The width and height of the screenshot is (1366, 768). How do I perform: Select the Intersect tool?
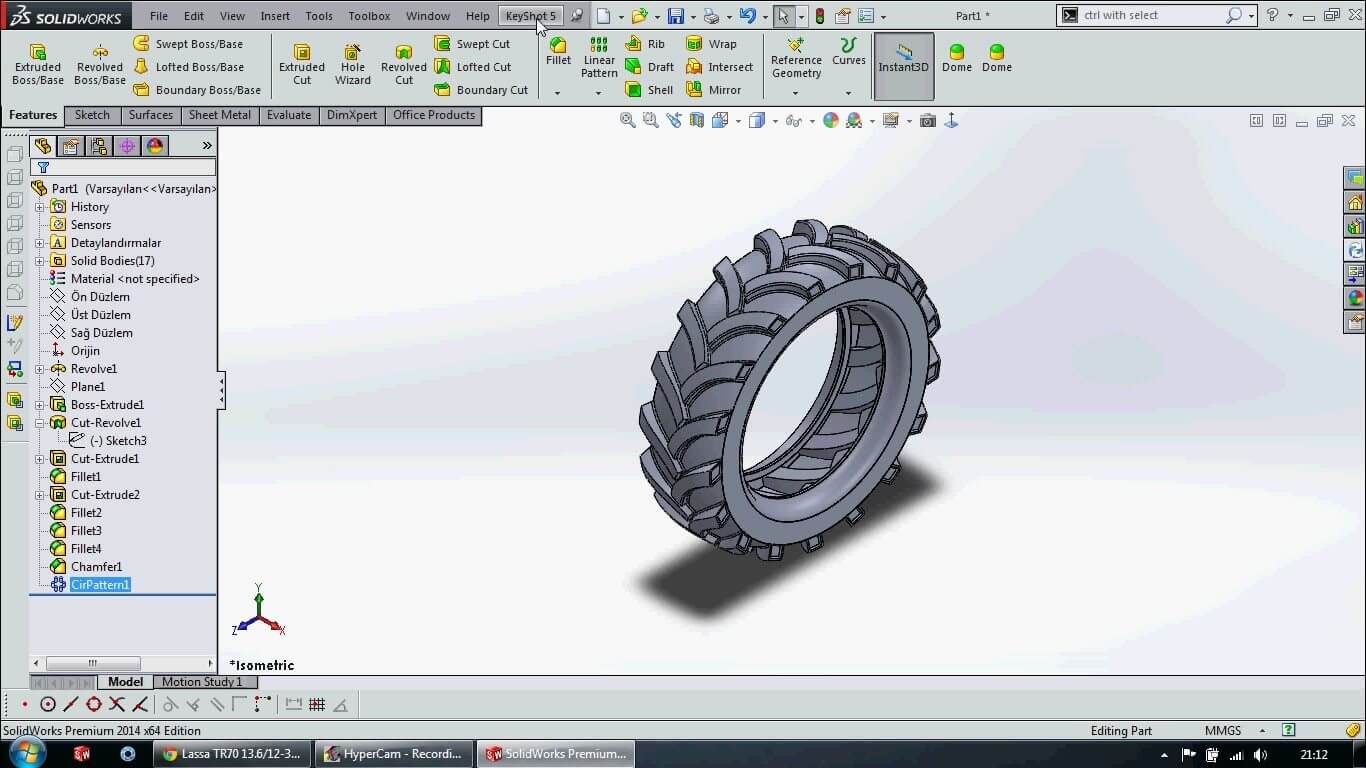(x=719, y=67)
